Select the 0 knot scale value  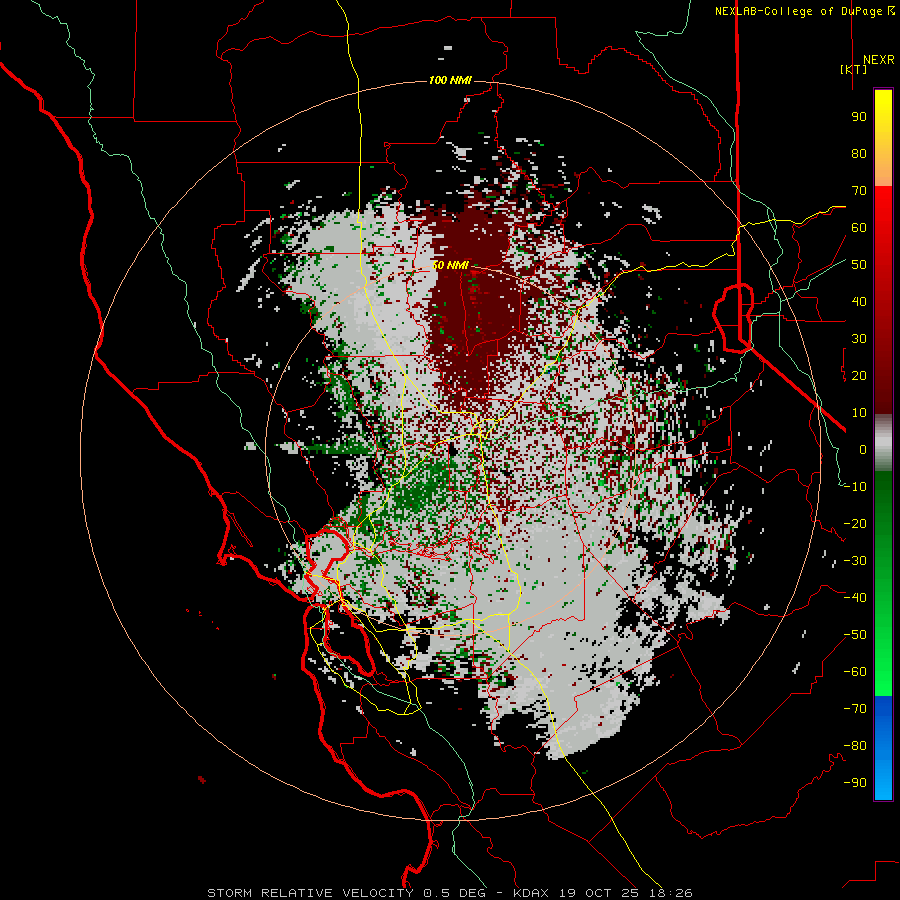click(863, 449)
